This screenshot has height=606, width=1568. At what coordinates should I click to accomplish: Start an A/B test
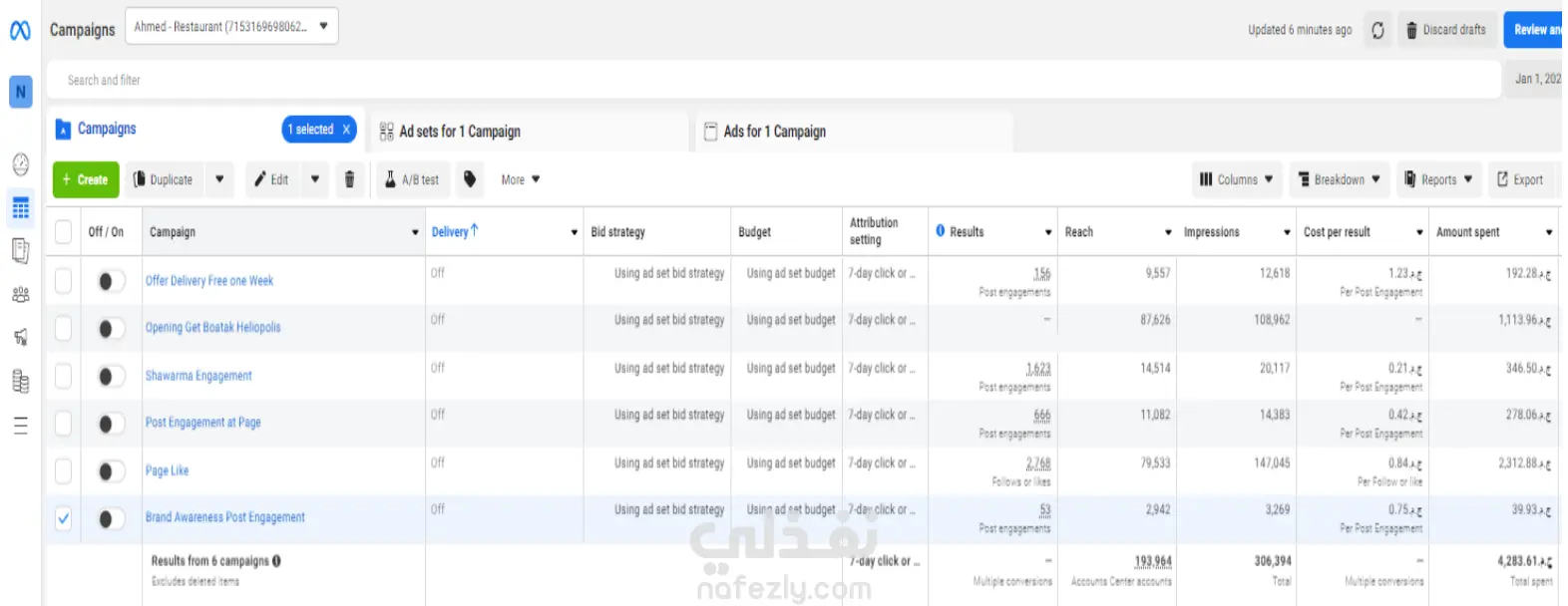(x=412, y=179)
